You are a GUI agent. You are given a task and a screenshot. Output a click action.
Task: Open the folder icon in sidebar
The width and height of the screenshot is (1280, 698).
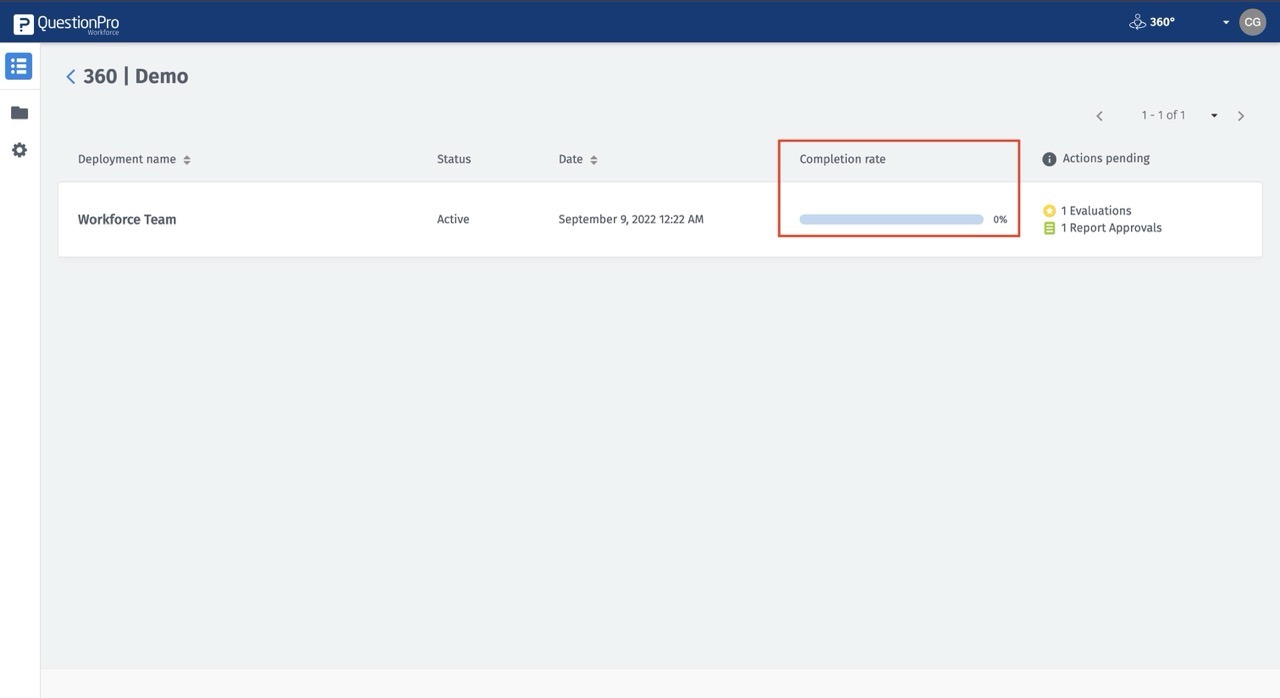(19, 113)
